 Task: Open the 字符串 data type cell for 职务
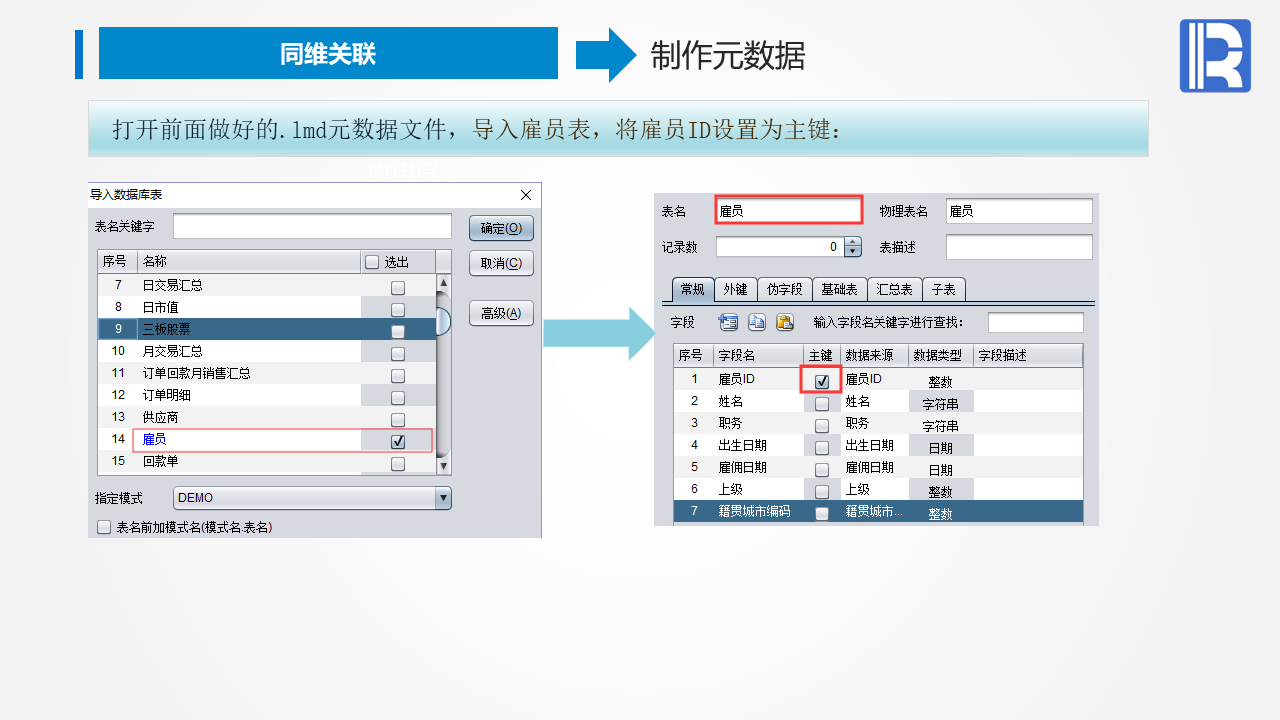pos(941,425)
